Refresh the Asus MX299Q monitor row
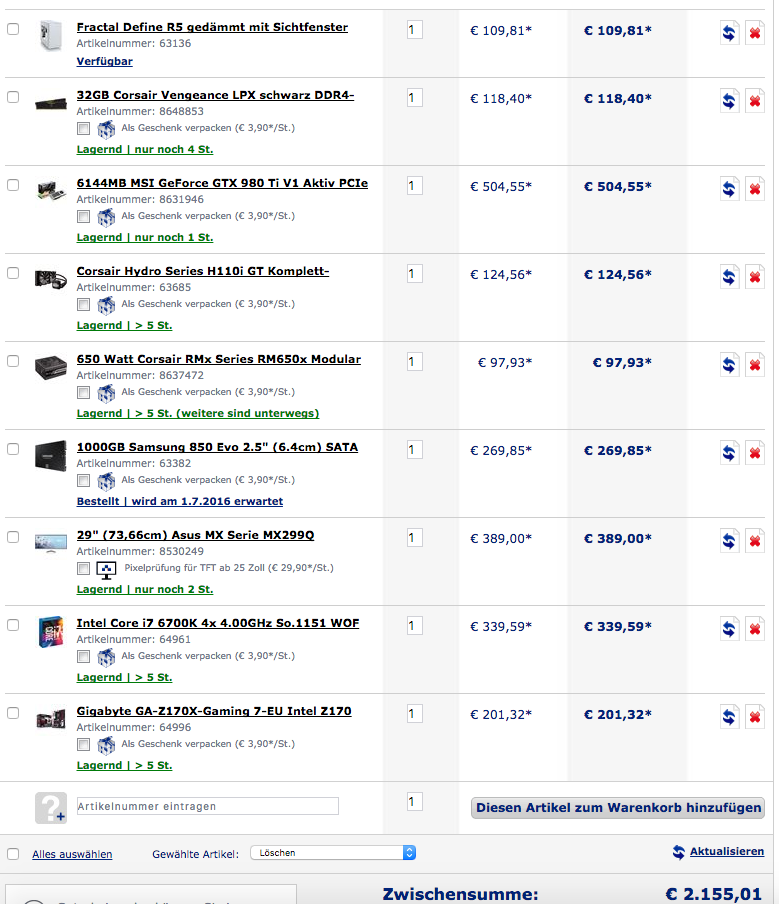 730,541
